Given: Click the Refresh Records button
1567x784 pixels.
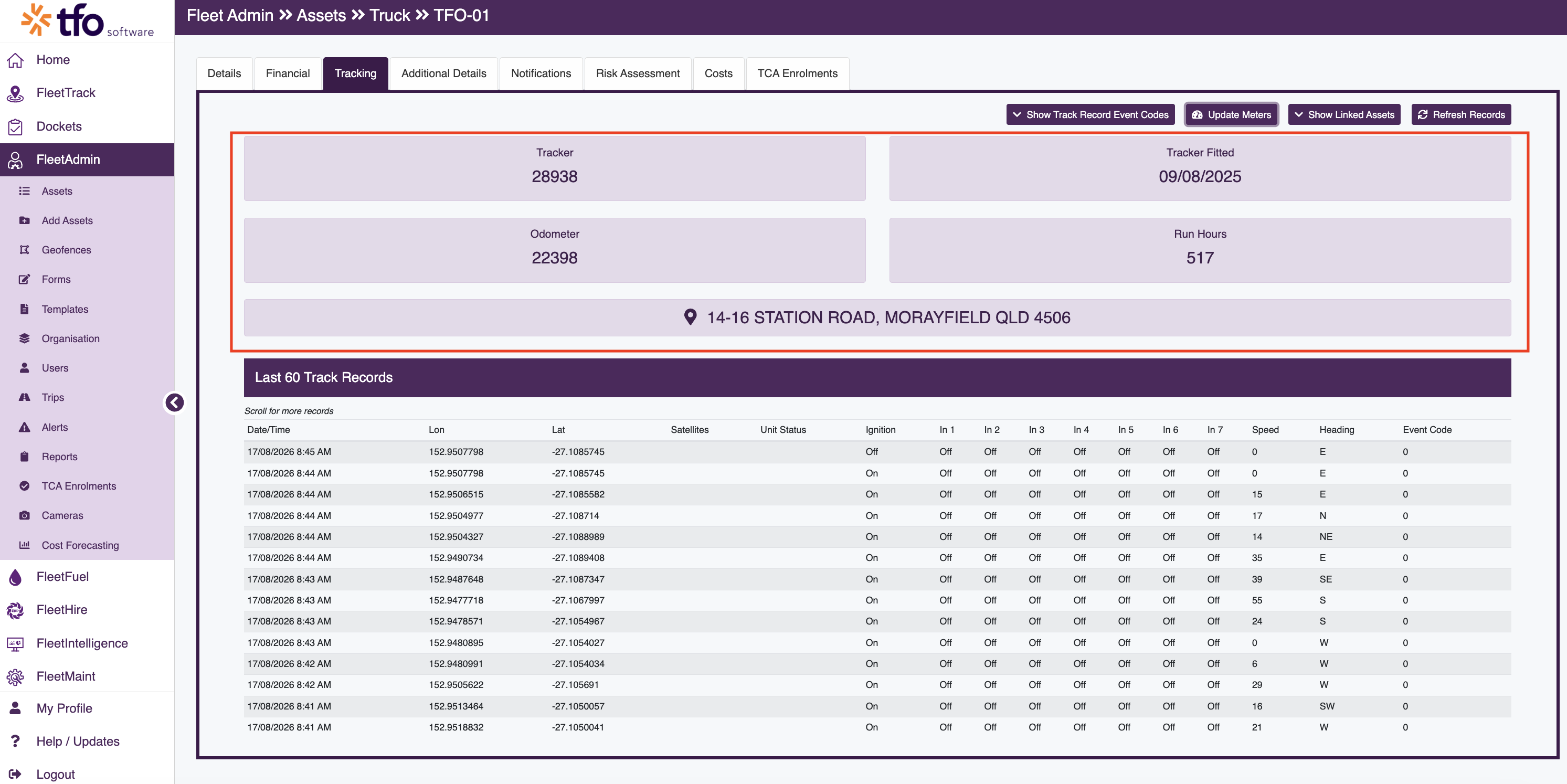Looking at the screenshot, I should tap(1461, 114).
